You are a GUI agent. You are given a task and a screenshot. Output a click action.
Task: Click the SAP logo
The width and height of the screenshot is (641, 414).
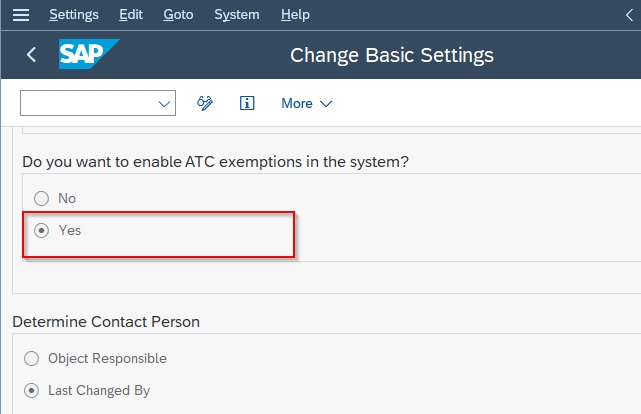[x=89, y=54]
